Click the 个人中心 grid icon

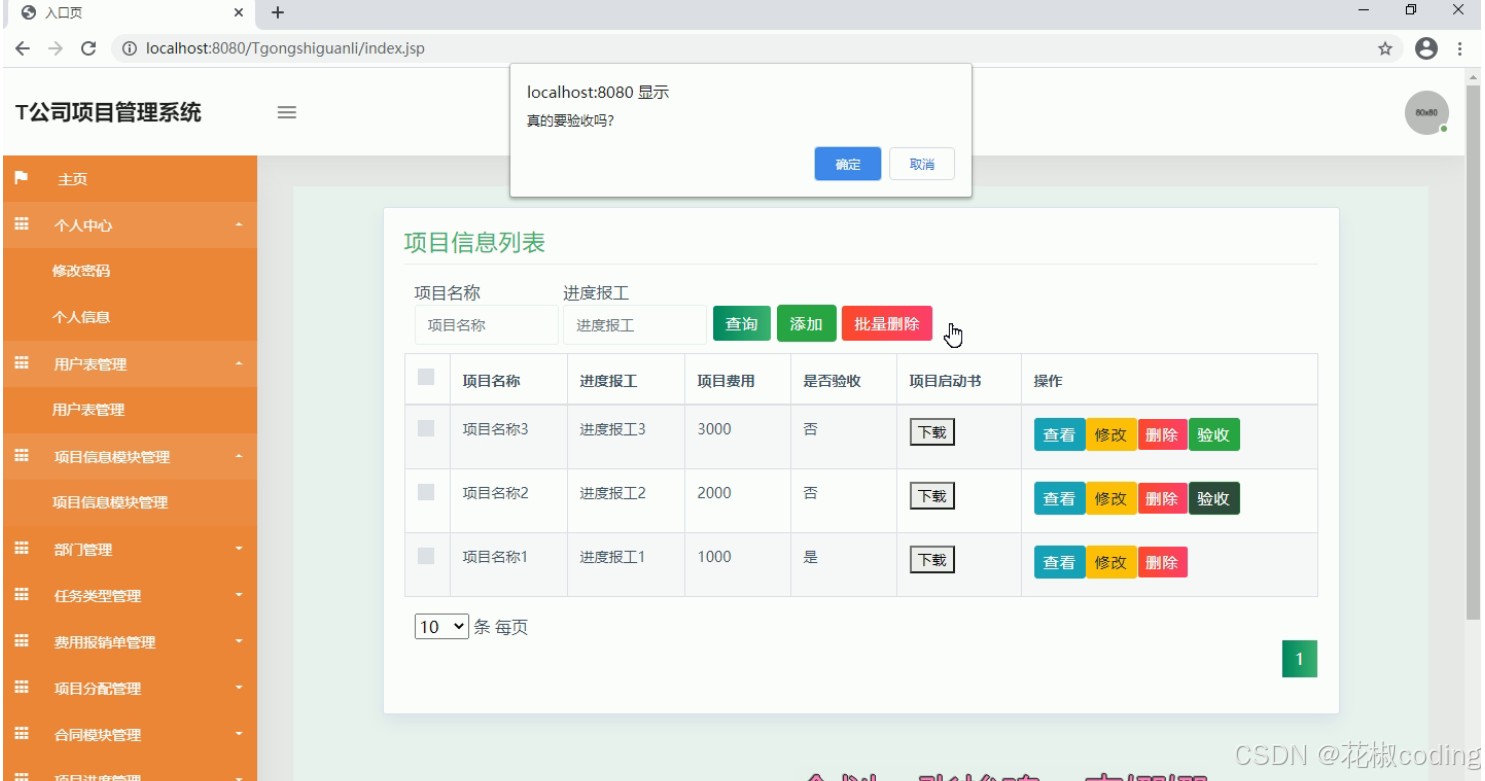point(22,225)
